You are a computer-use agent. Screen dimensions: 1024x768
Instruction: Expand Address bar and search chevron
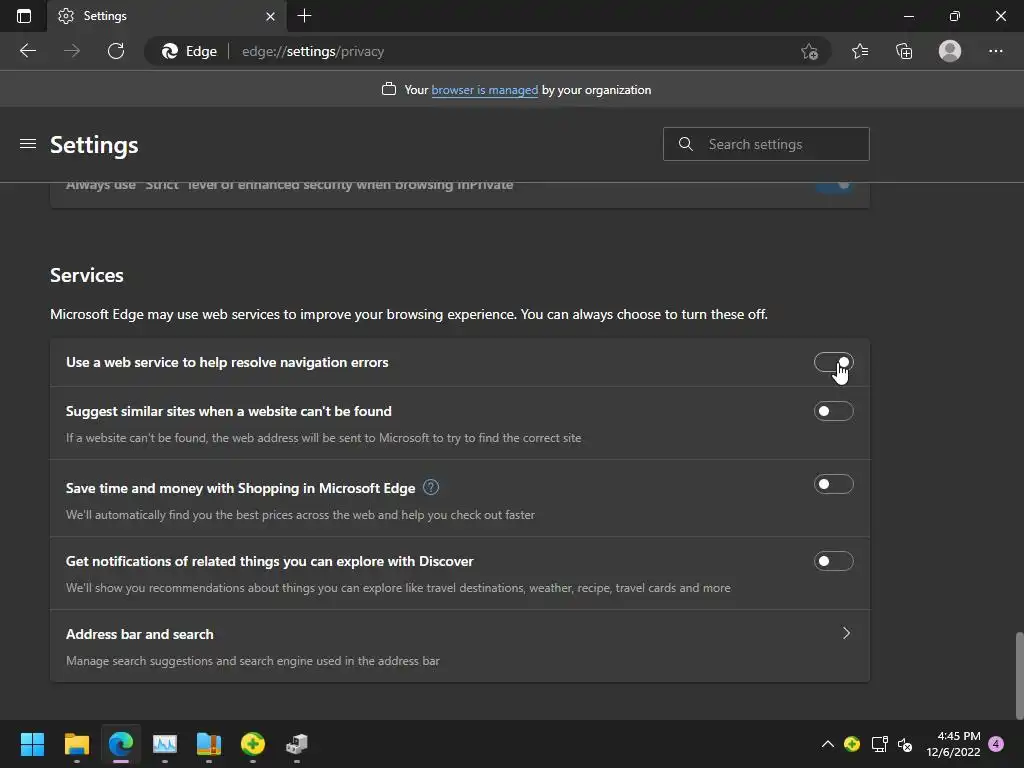pos(846,633)
